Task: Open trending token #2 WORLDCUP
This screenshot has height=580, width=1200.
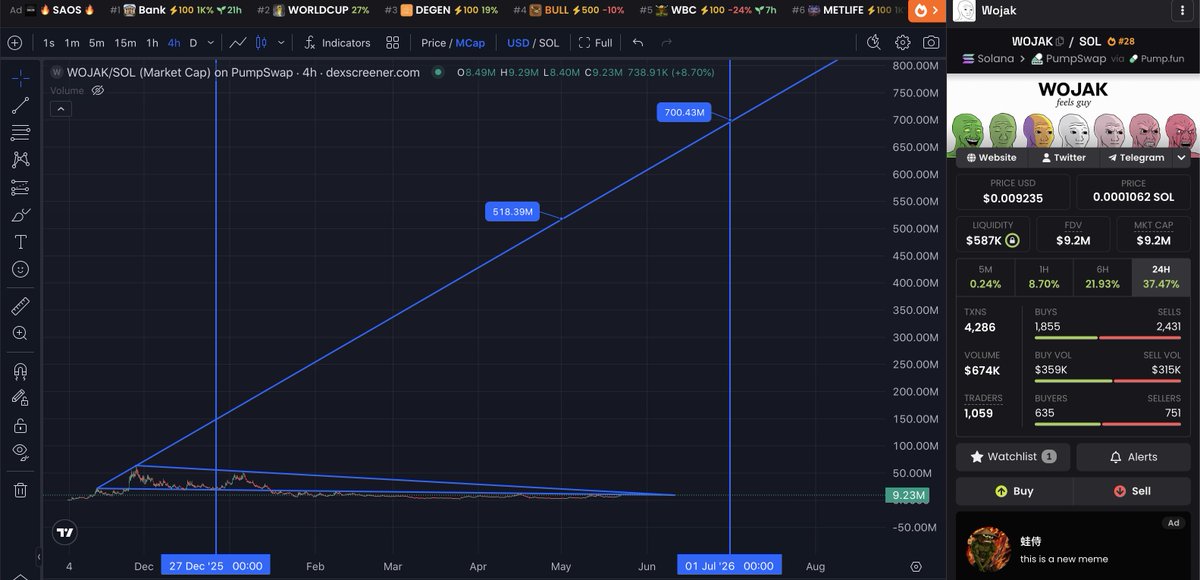Action: coord(313,10)
